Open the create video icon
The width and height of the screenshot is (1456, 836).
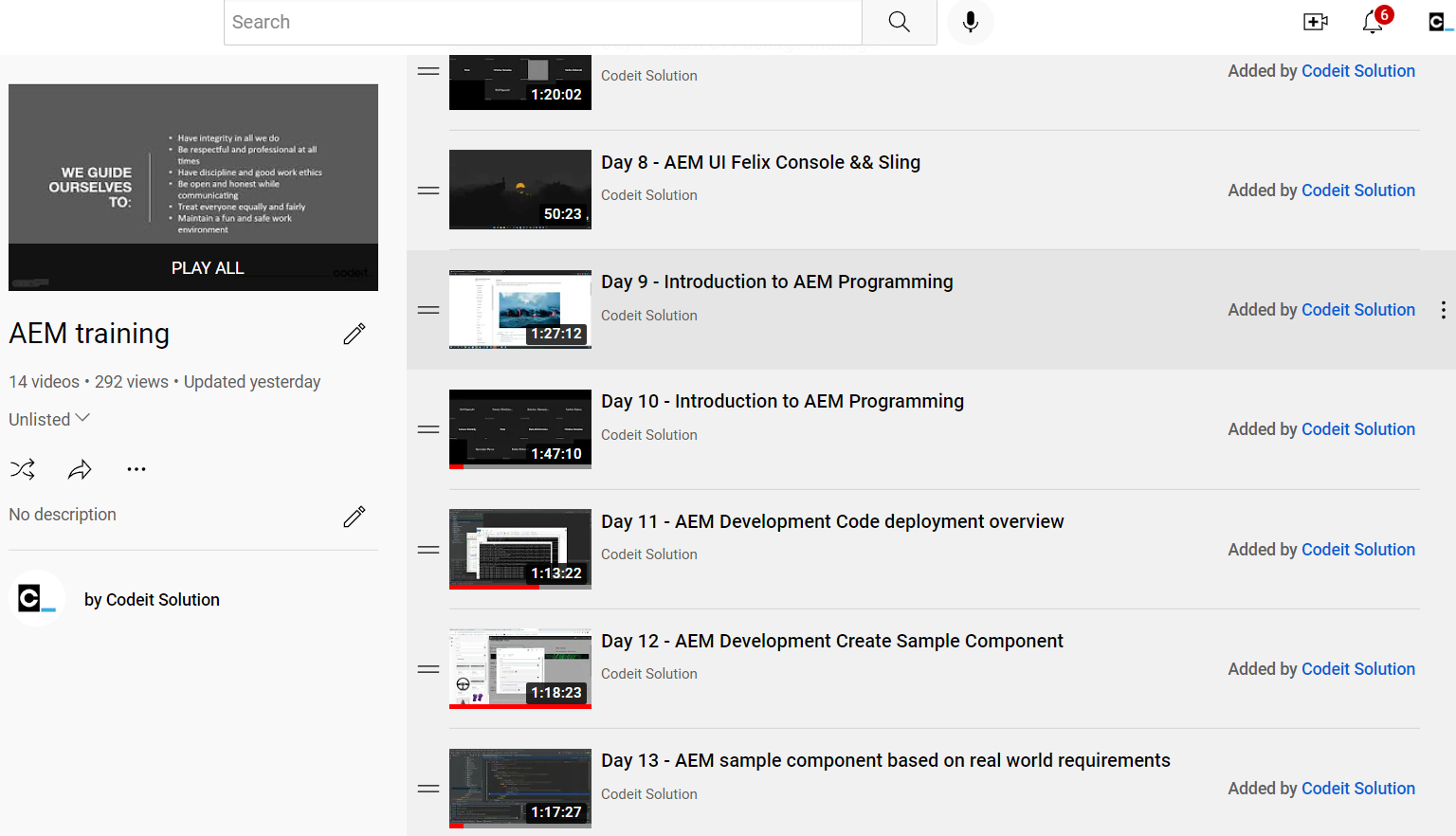click(1315, 22)
